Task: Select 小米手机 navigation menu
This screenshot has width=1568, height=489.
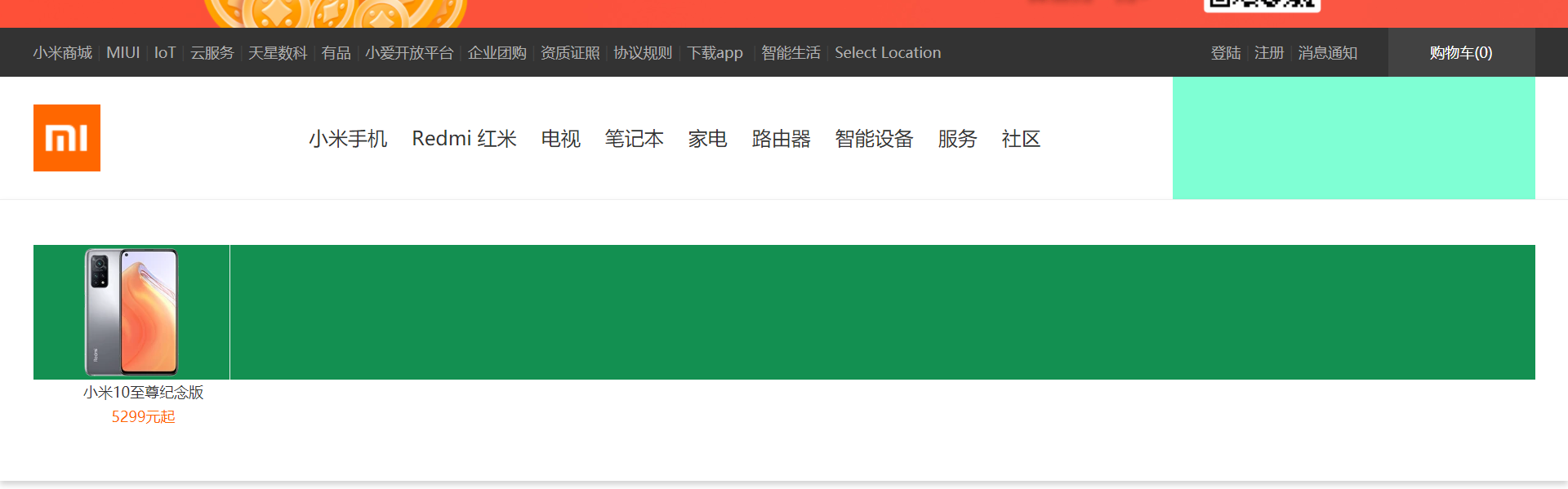Action: (x=348, y=139)
